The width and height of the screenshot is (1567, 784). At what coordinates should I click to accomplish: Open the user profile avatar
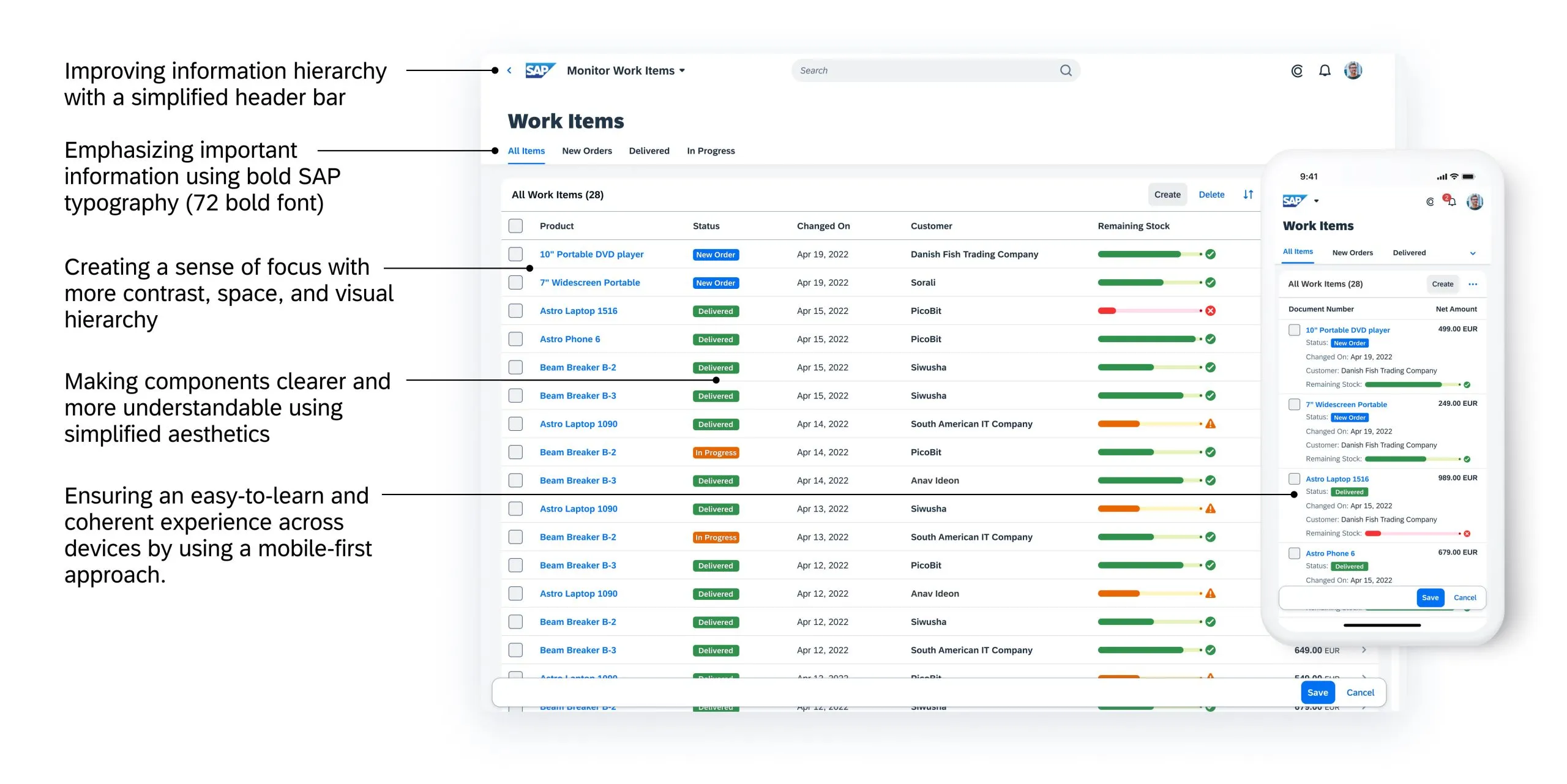(1354, 70)
